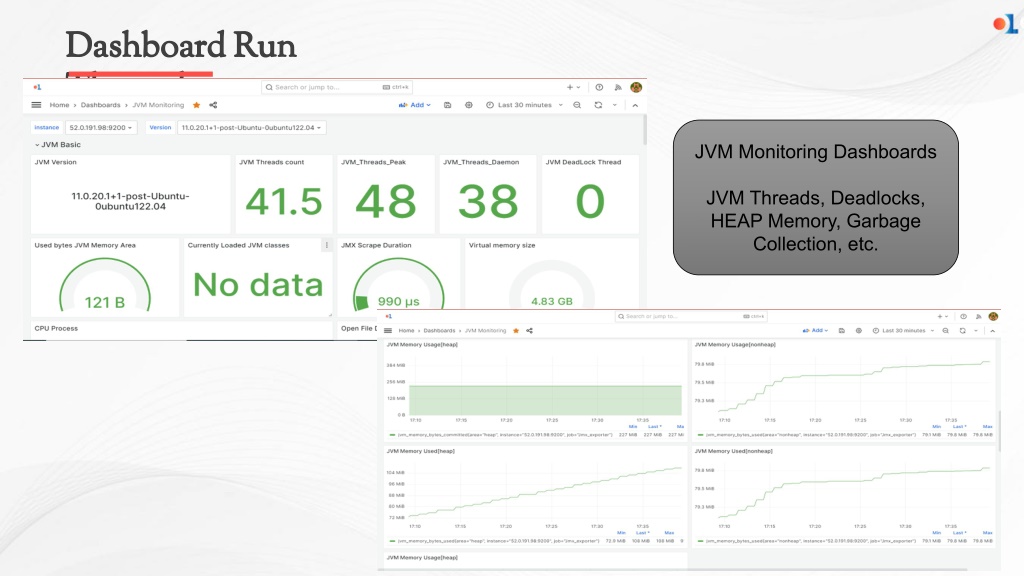Viewport: 1024px width, 576px height.
Task: Open the Version variable dropdown
Action: [251, 127]
